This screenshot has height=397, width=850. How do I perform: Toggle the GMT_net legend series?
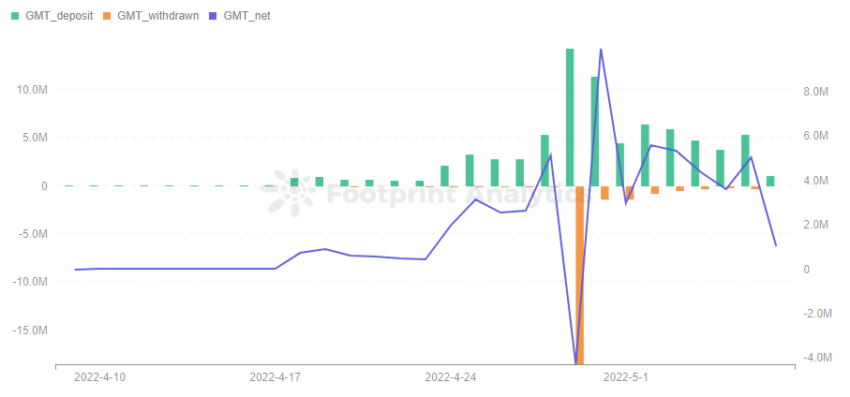pyautogui.click(x=240, y=16)
